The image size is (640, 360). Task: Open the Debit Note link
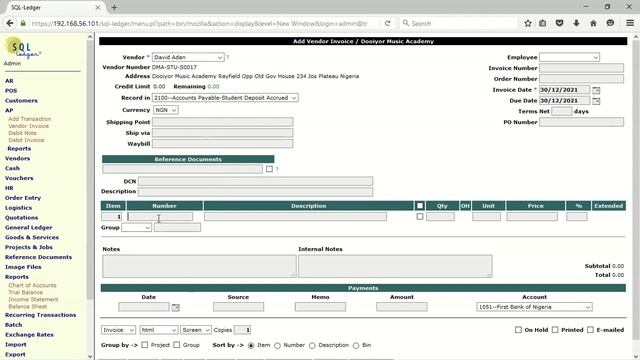coord(22,133)
